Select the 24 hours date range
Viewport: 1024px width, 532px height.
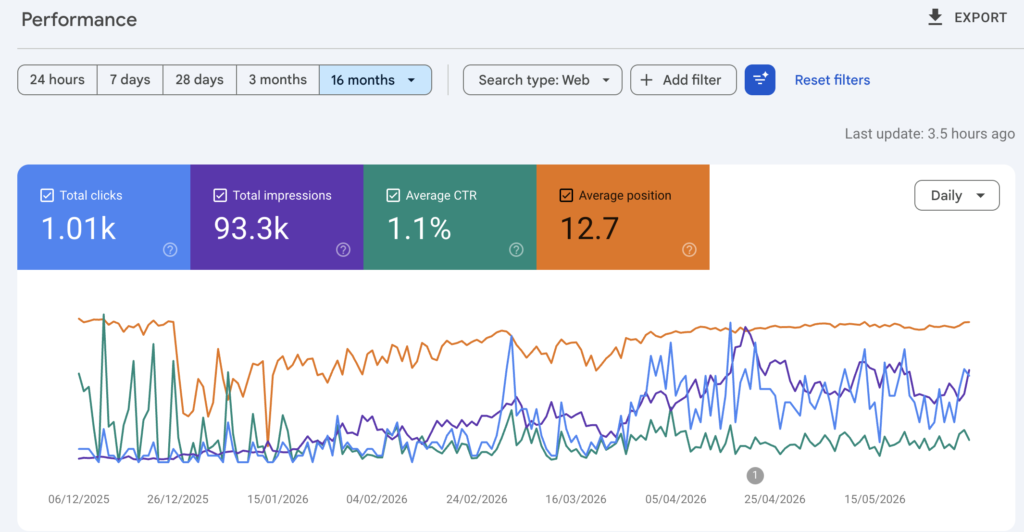pyautogui.click(x=57, y=80)
